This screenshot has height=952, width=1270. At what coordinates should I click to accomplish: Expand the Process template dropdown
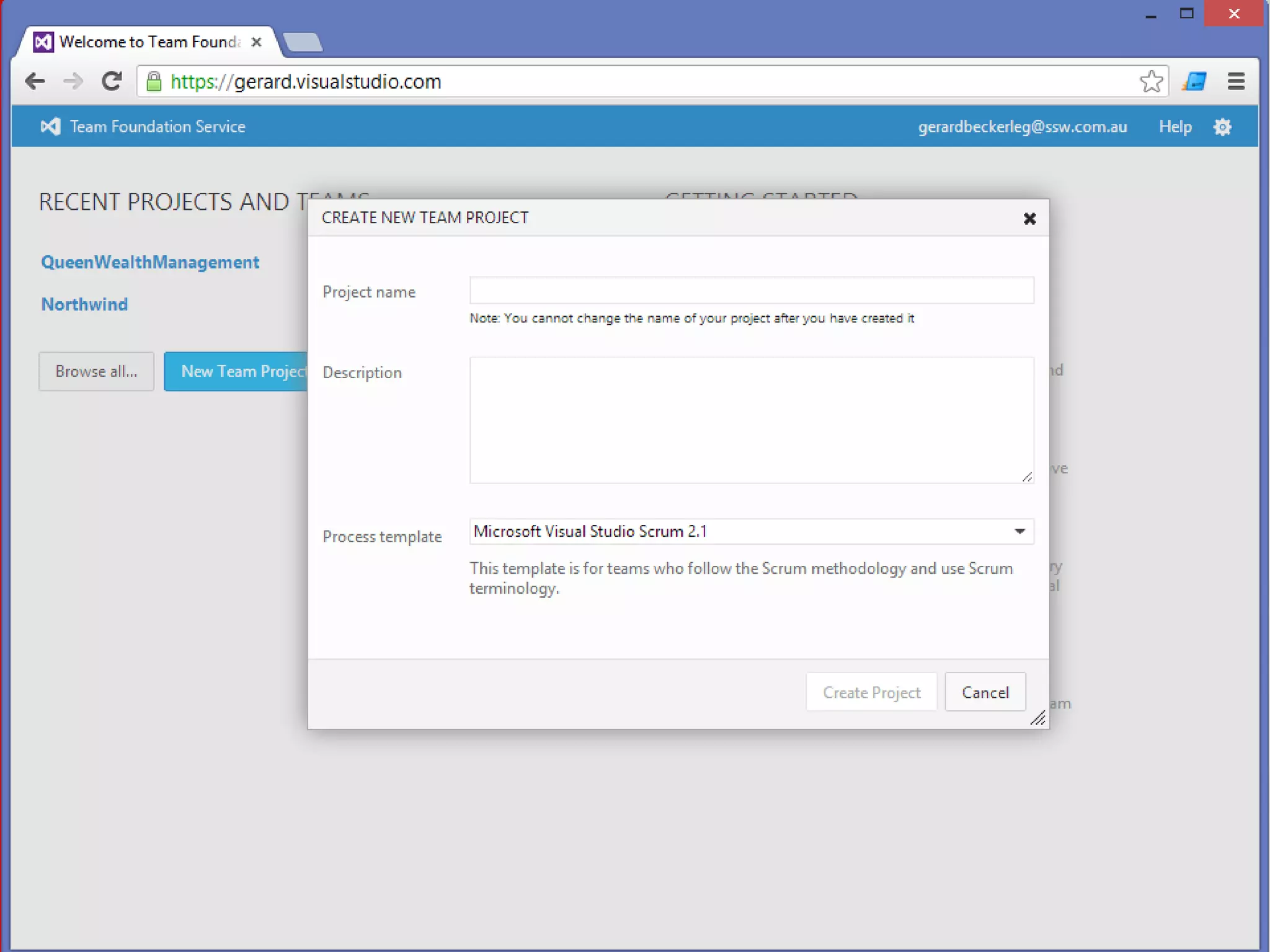[1019, 531]
